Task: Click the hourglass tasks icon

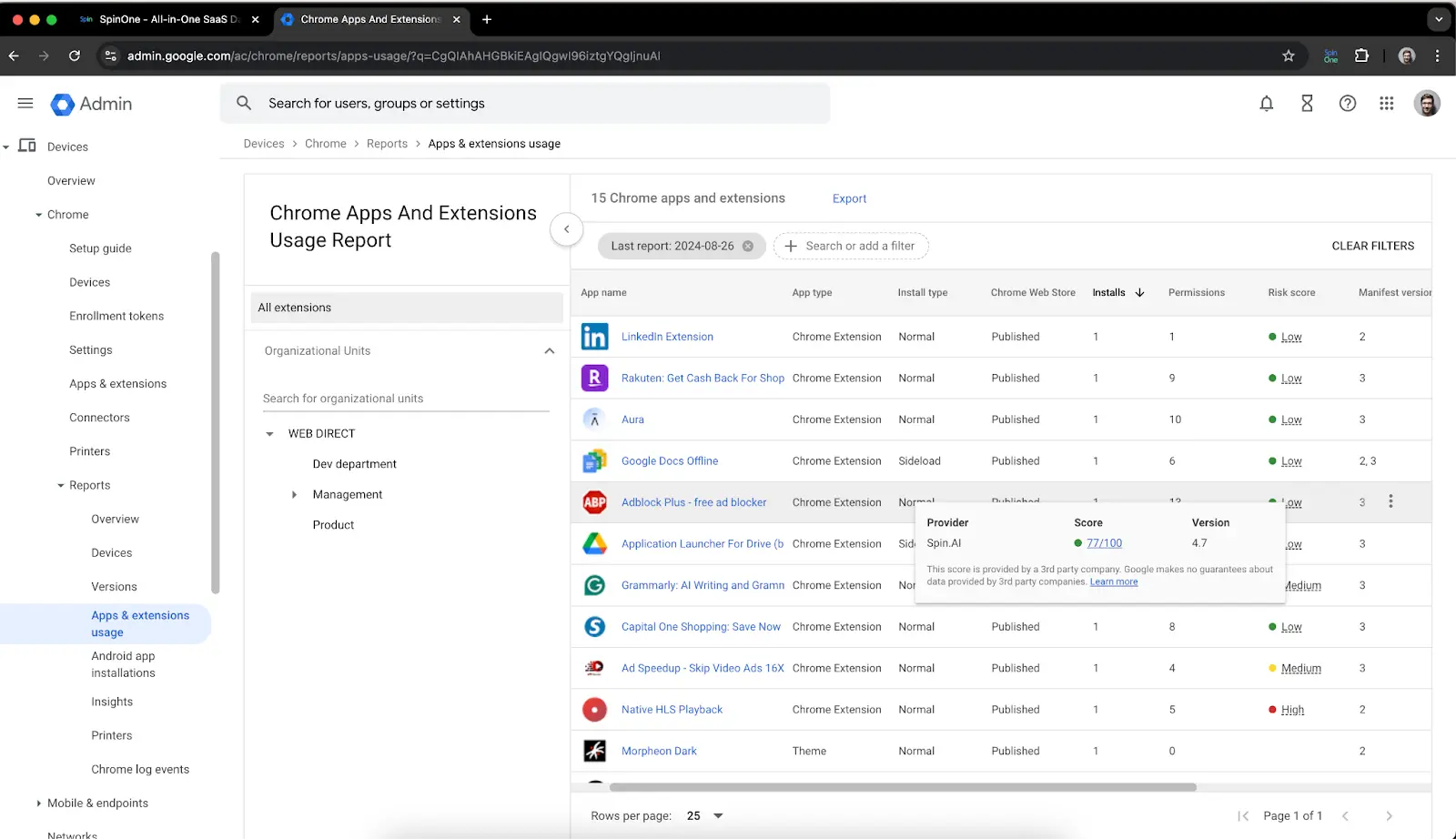Action: [1307, 104]
